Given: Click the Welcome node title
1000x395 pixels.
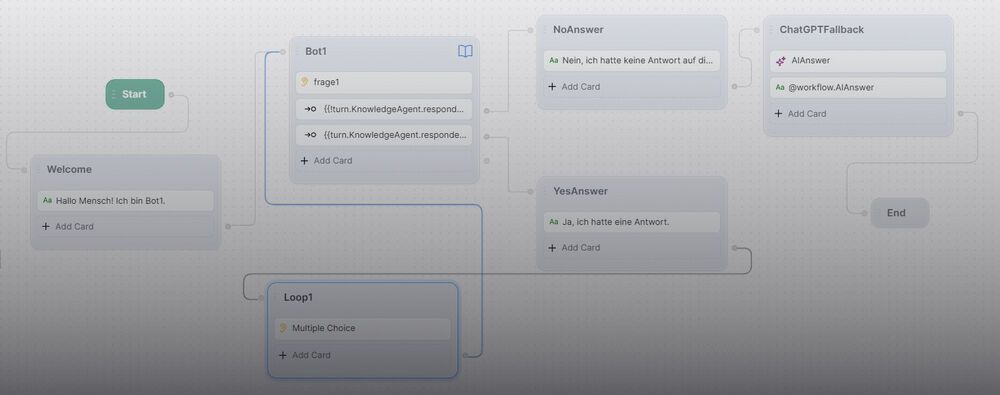Looking at the screenshot, I should [69, 170].
